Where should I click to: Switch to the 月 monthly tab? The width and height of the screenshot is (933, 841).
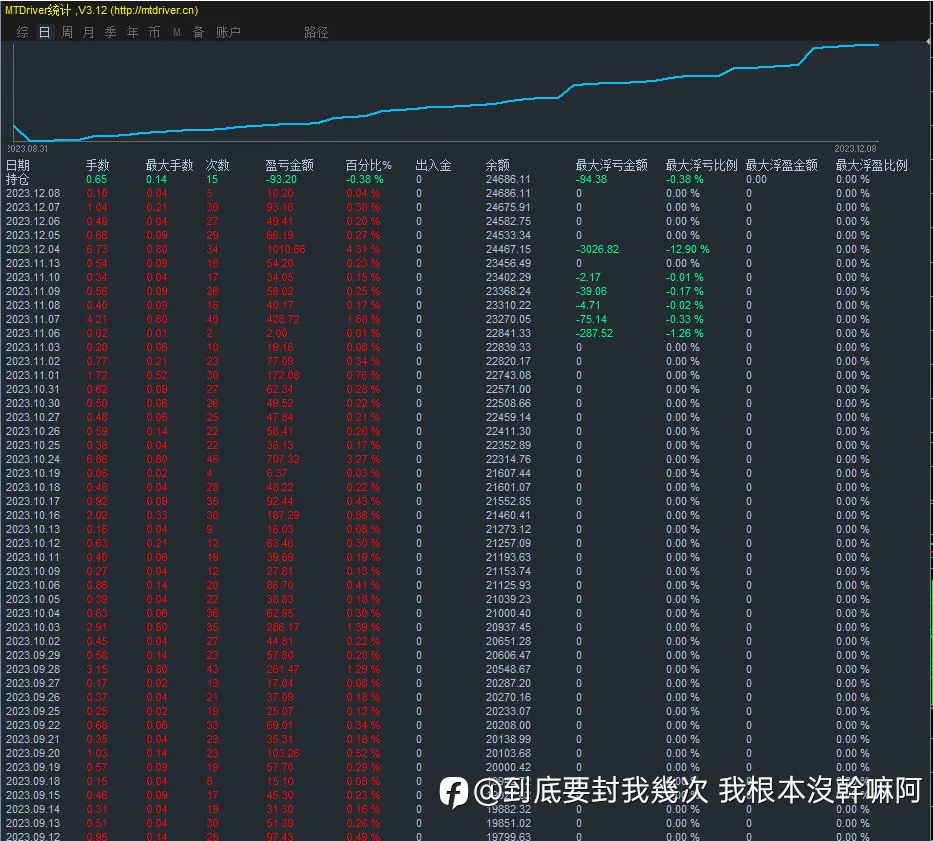89,32
